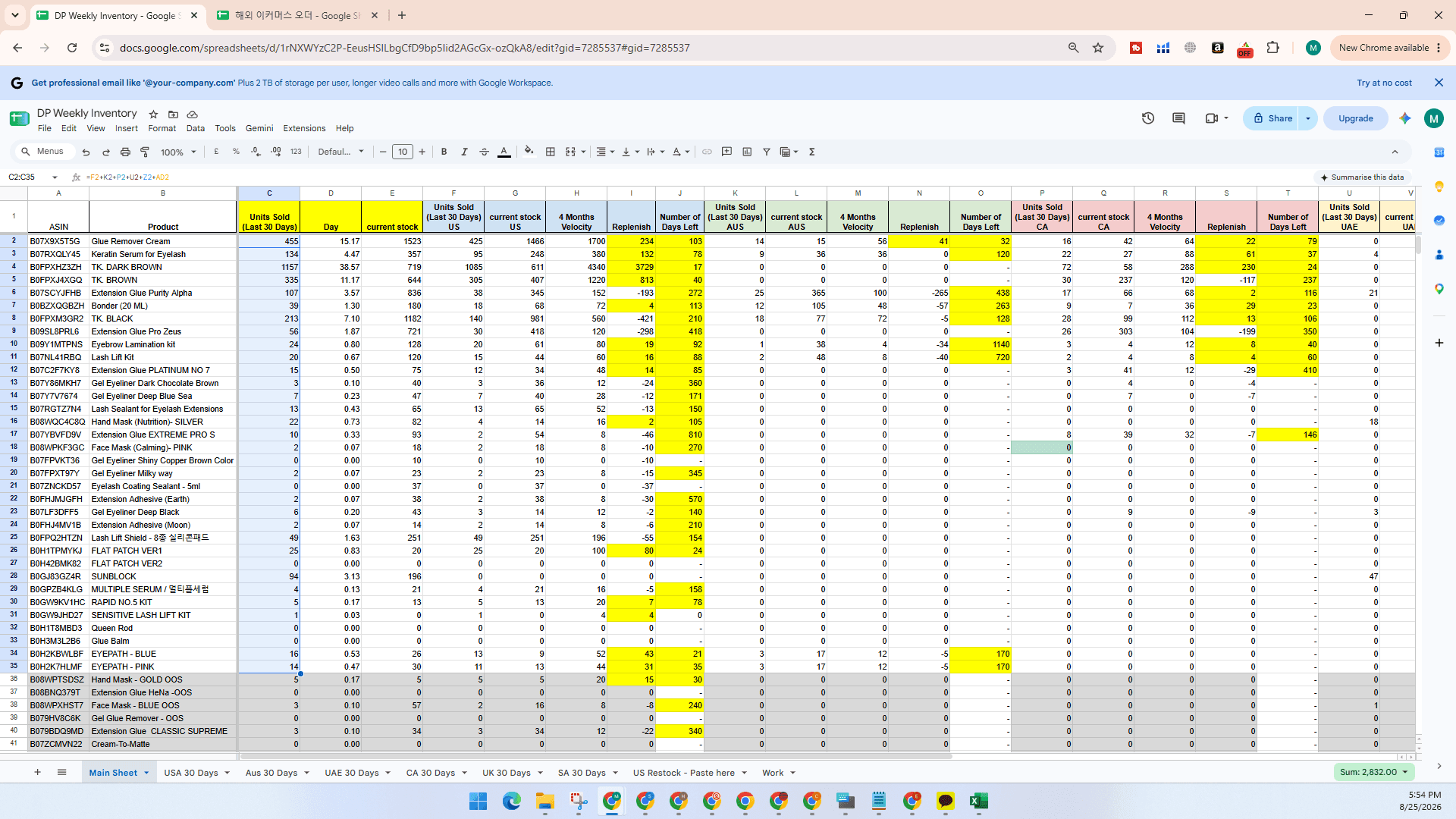Viewport: 1456px width, 819px height.
Task: Open text wrapping dropdown
Action: pos(655,152)
